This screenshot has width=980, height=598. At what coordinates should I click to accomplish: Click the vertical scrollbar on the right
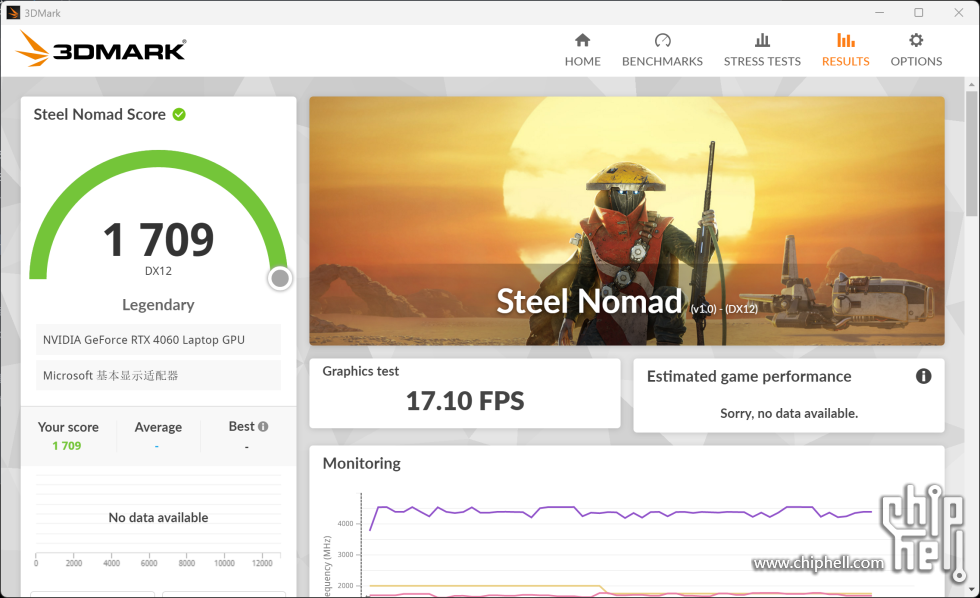click(x=971, y=150)
